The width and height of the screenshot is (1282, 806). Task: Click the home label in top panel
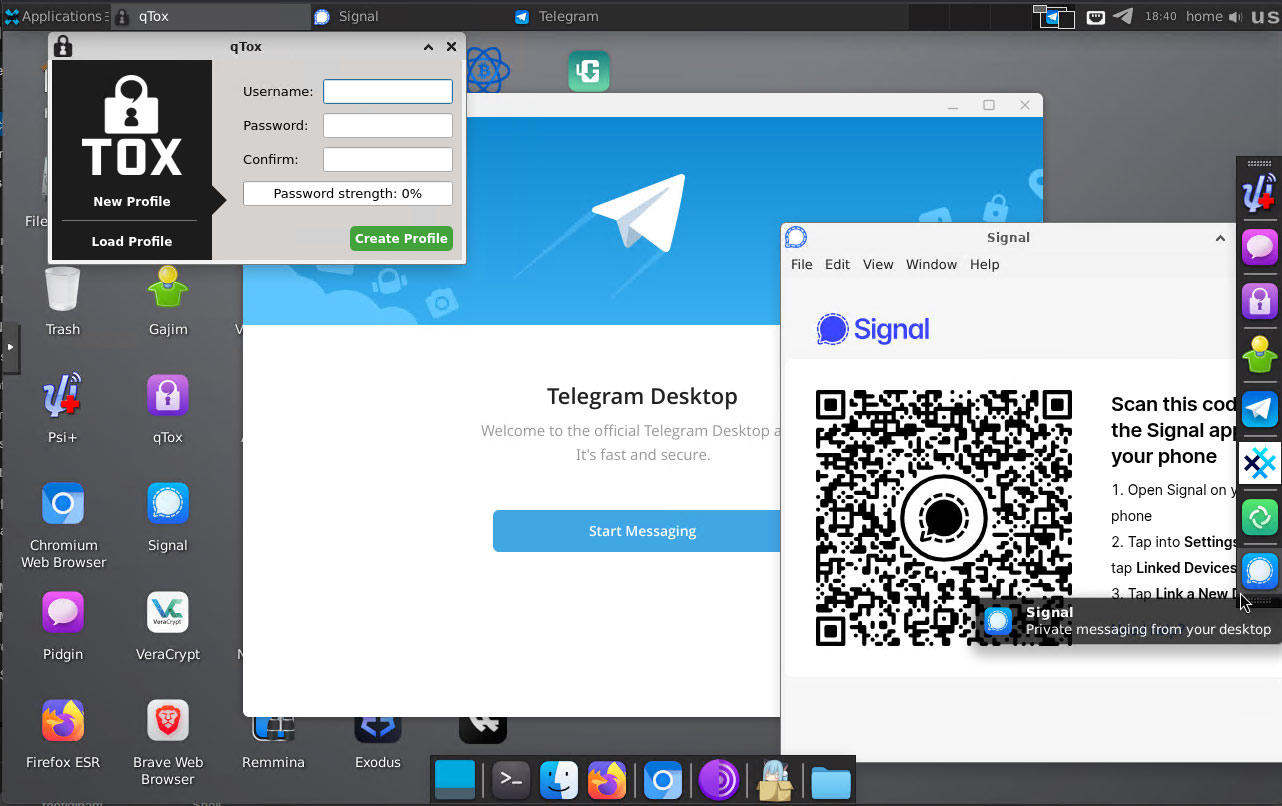[x=1204, y=16]
